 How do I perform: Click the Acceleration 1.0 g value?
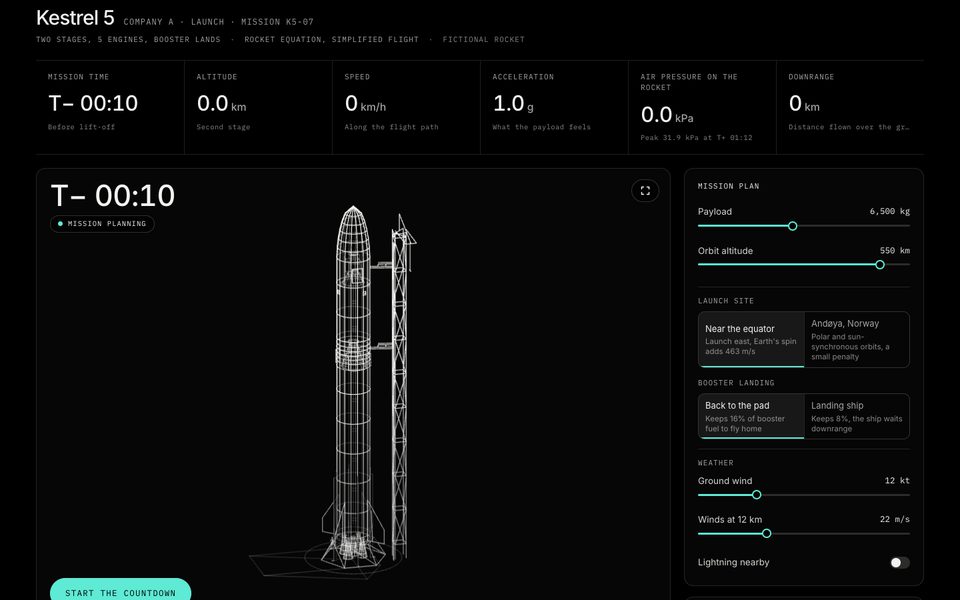click(x=513, y=103)
